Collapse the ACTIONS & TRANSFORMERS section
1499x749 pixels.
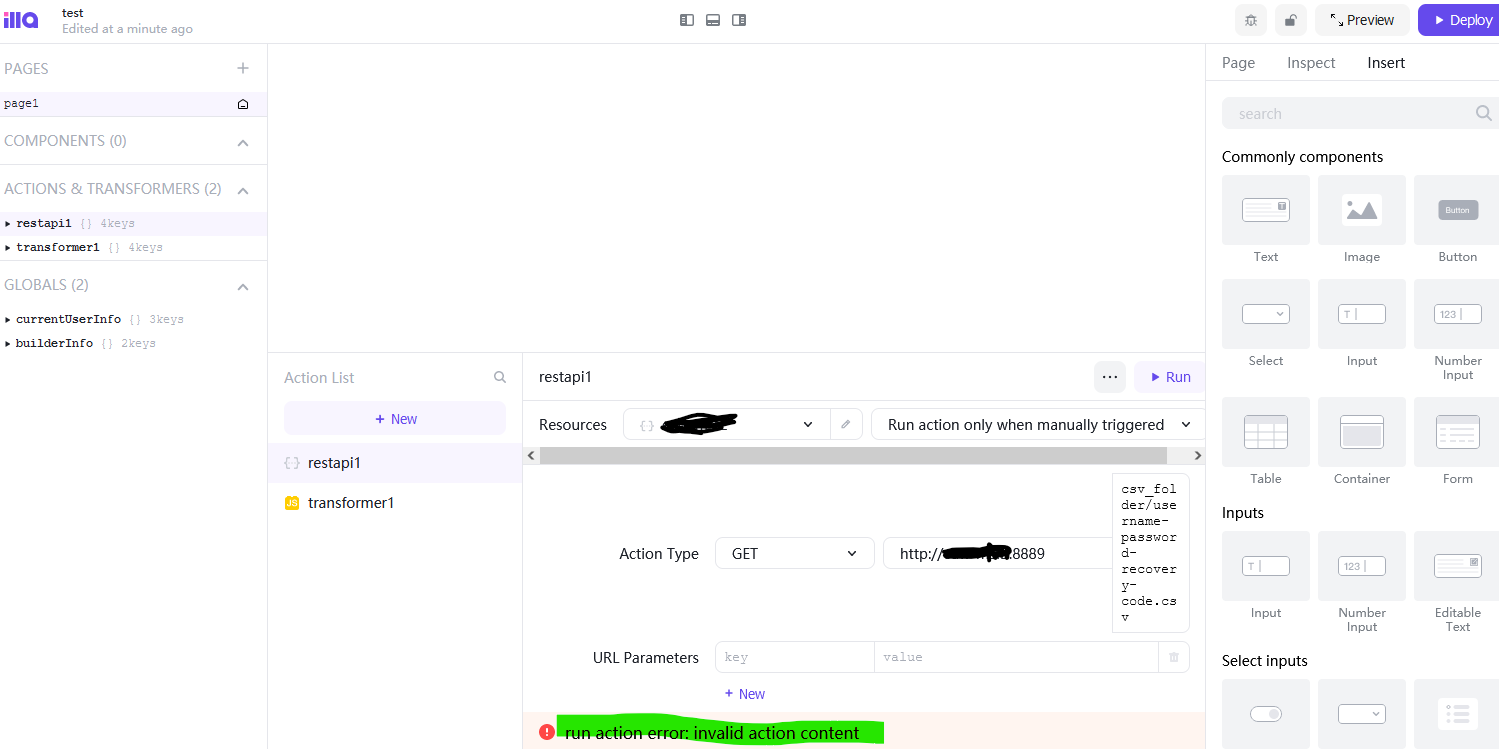[x=243, y=188]
